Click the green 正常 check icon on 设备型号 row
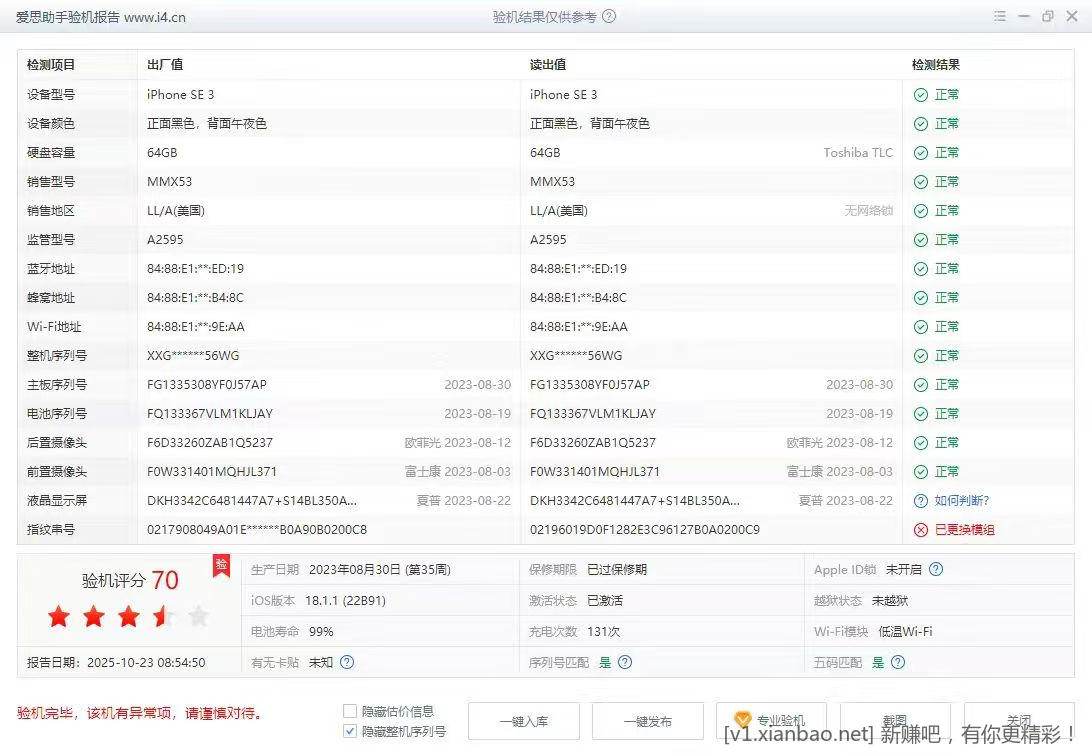Viewport: 1092px width, 756px height. point(921,94)
